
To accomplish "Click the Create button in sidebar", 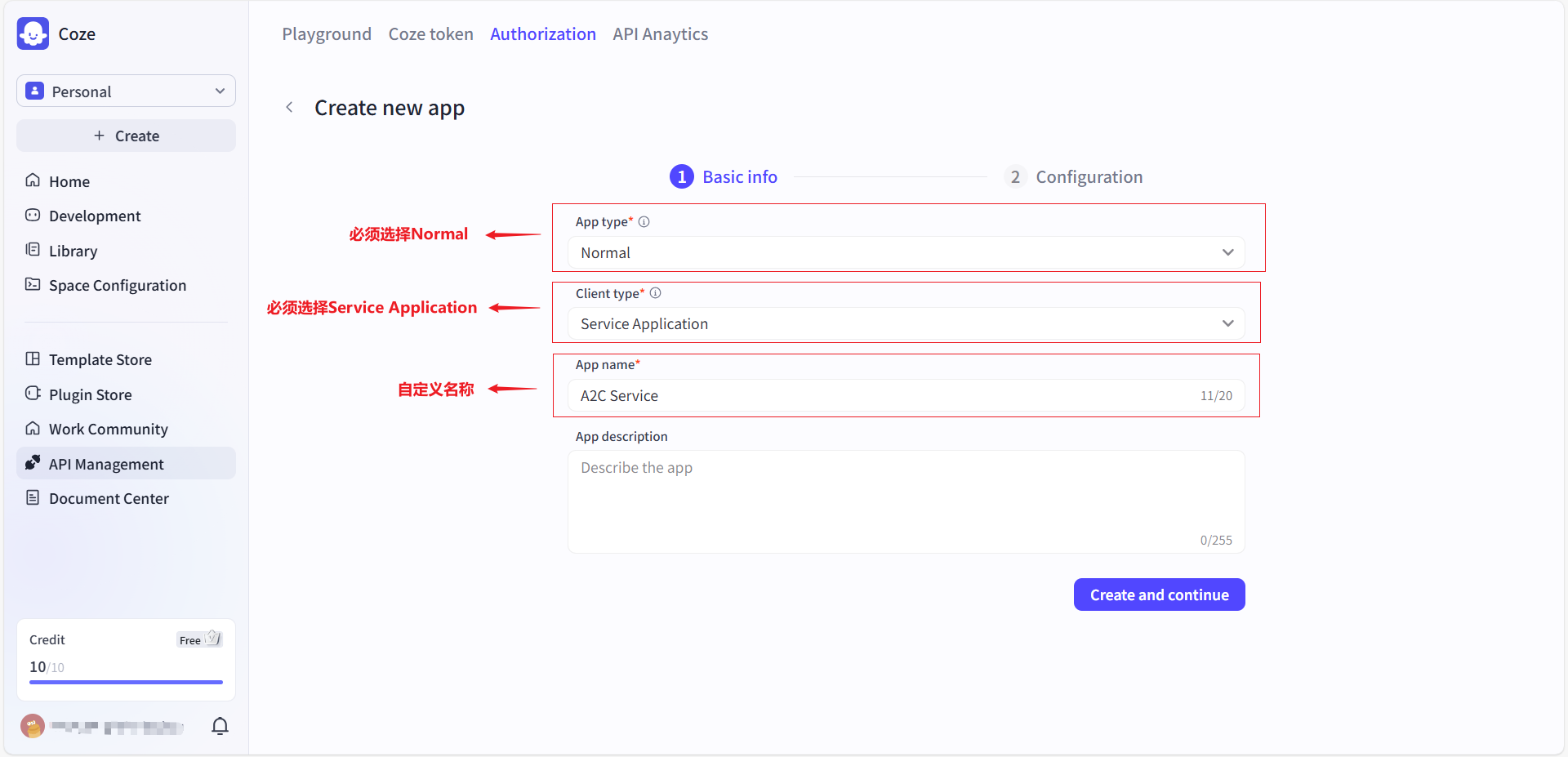I will tap(126, 136).
